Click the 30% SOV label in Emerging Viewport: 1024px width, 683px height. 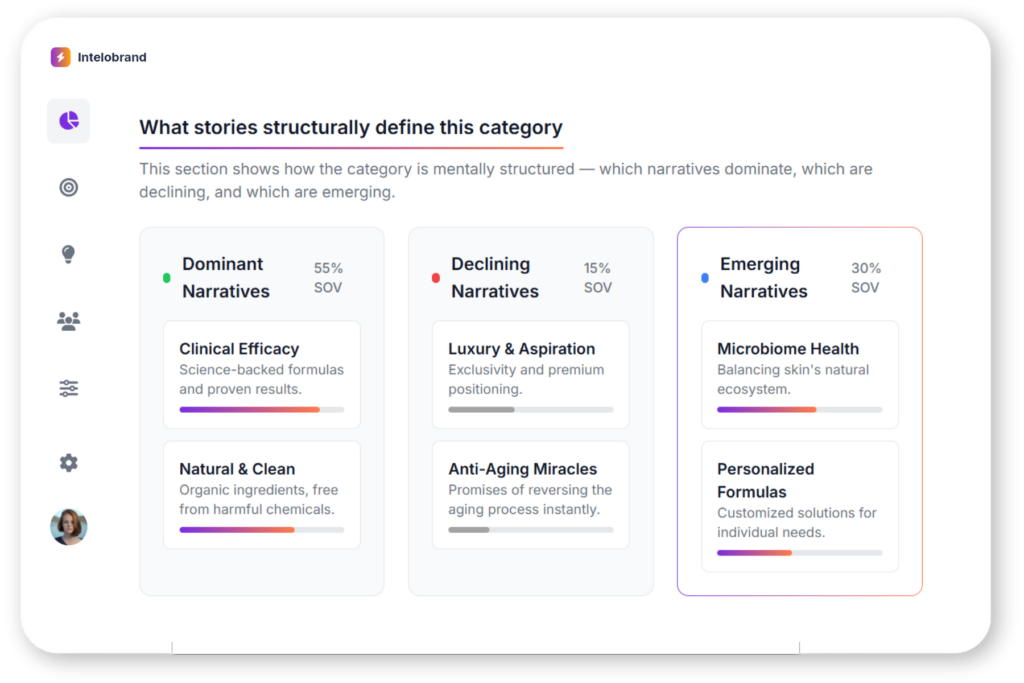point(864,277)
